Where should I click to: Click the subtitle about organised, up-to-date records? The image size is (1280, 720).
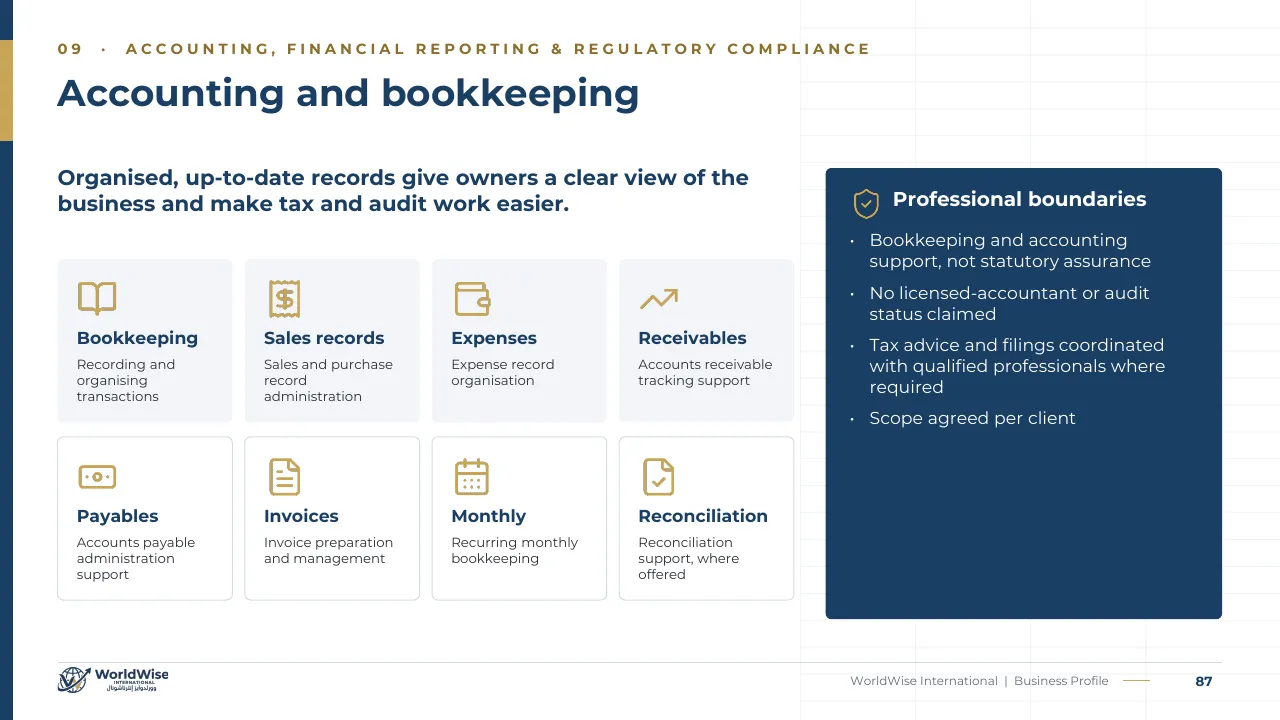(x=403, y=191)
